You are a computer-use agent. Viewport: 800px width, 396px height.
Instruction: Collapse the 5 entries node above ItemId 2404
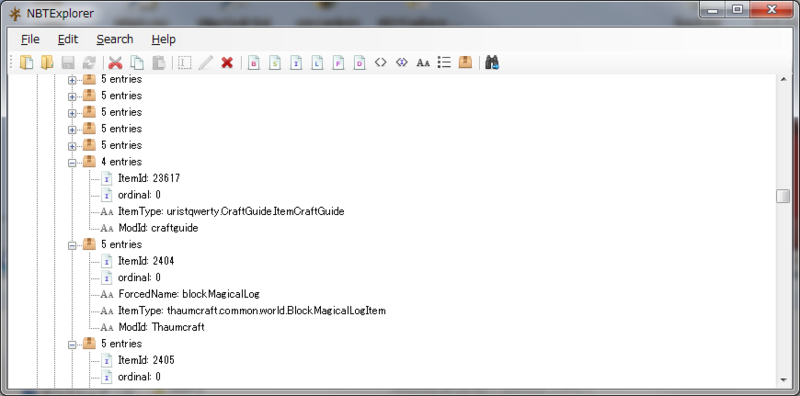[72, 245]
